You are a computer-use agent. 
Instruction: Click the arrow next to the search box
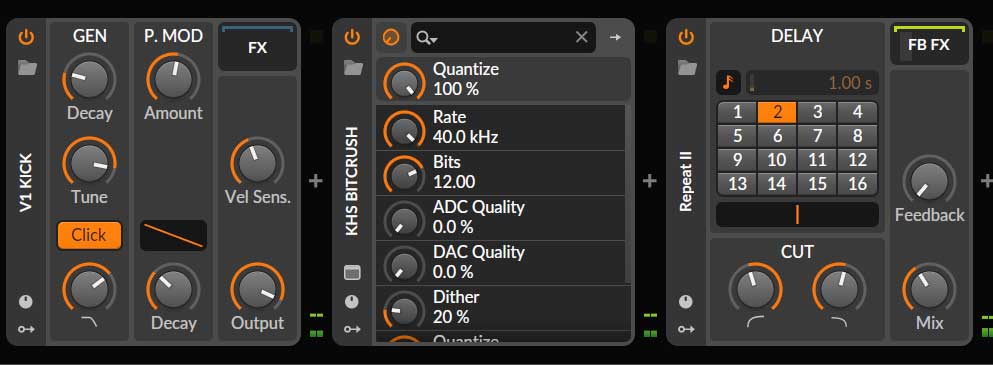pyautogui.click(x=615, y=37)
